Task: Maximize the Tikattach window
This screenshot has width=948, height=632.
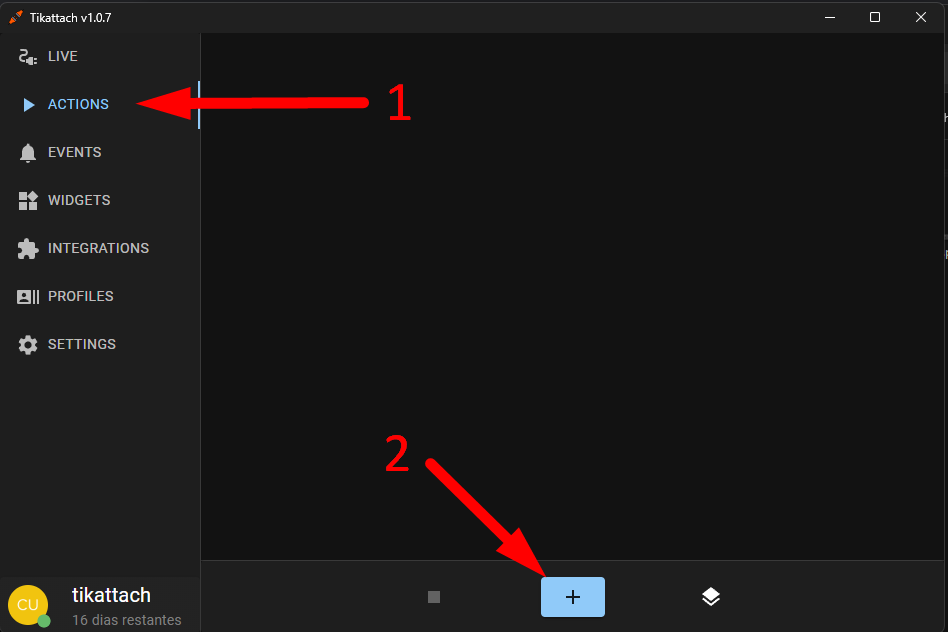Action: point(875,17)
